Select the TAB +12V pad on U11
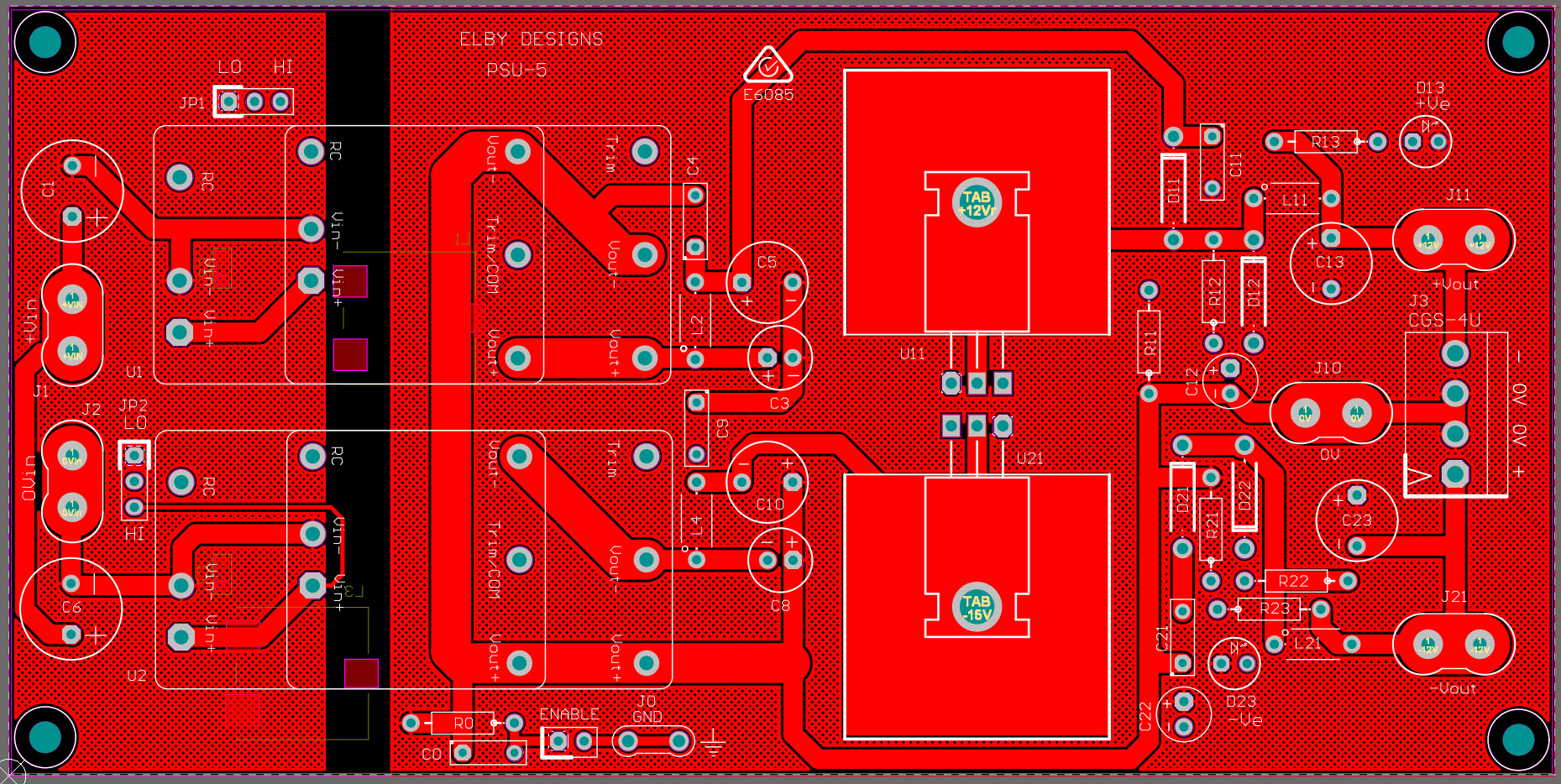Screen dimensions: 1561x784 977,203
